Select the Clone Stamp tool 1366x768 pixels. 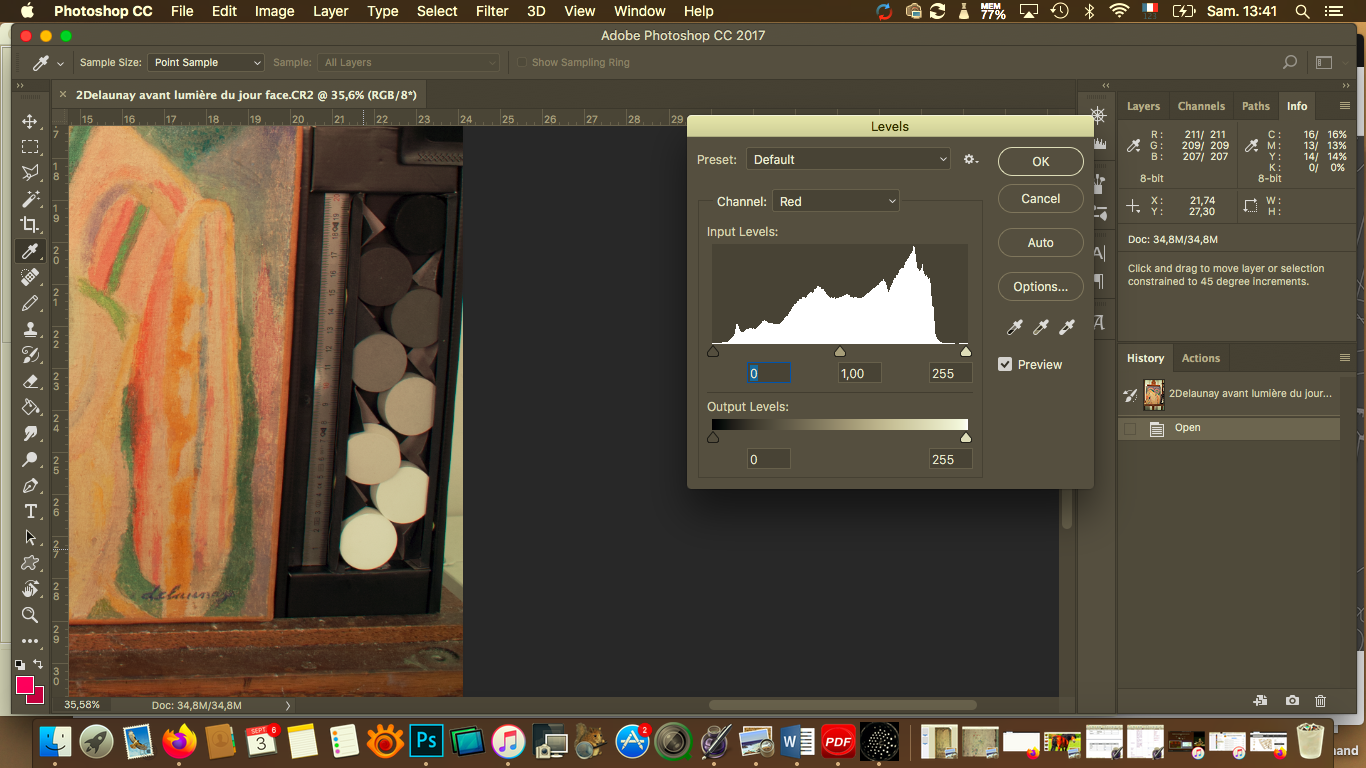click(x=30, y=329)
